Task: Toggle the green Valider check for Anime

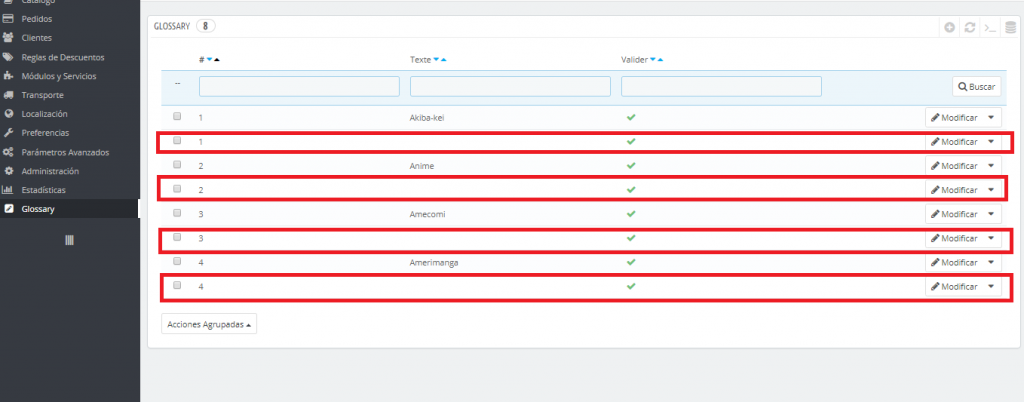Action: 630,165
